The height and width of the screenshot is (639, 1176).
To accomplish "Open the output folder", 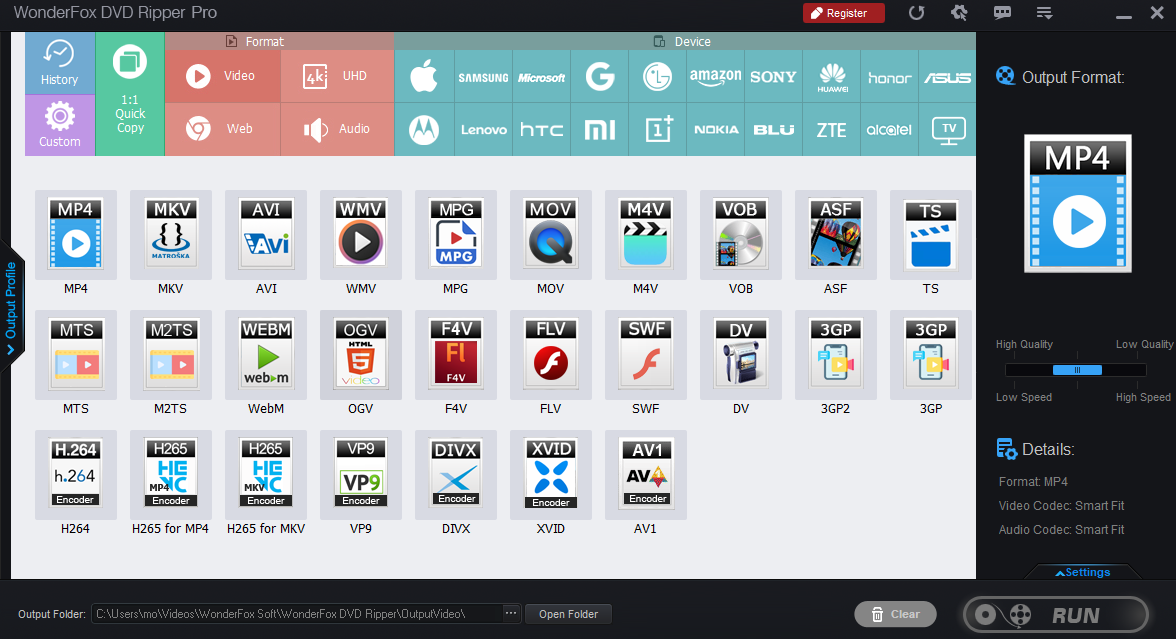I will coord(568,614).
